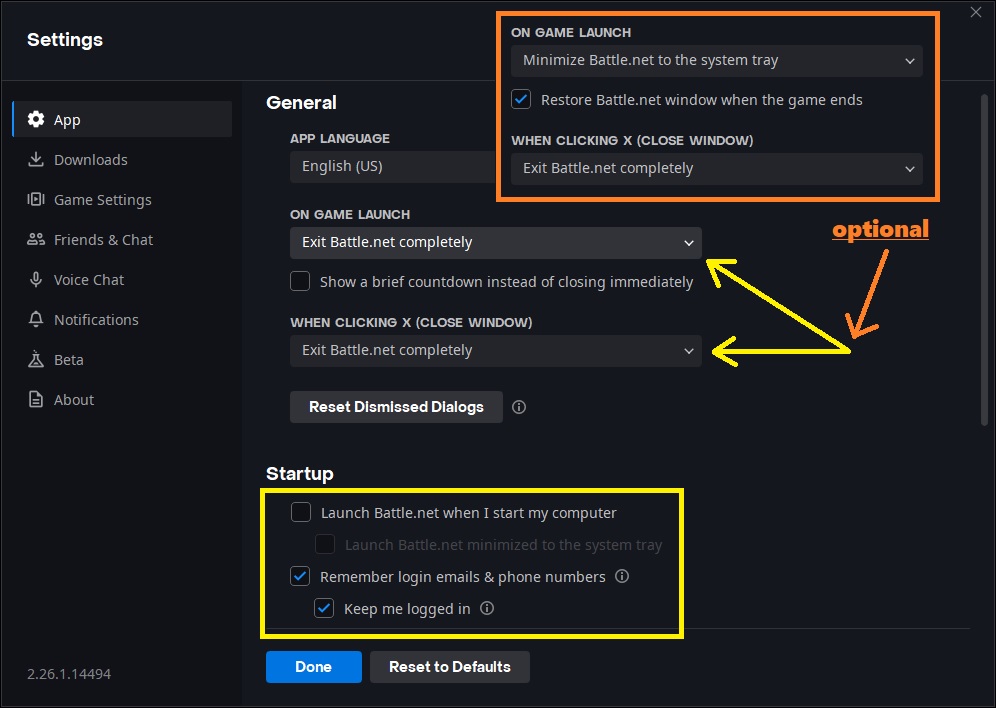The width and height of the screenshot is (996, 708).
Task: Click the Beta flask icon
Action: click(36, 360)
